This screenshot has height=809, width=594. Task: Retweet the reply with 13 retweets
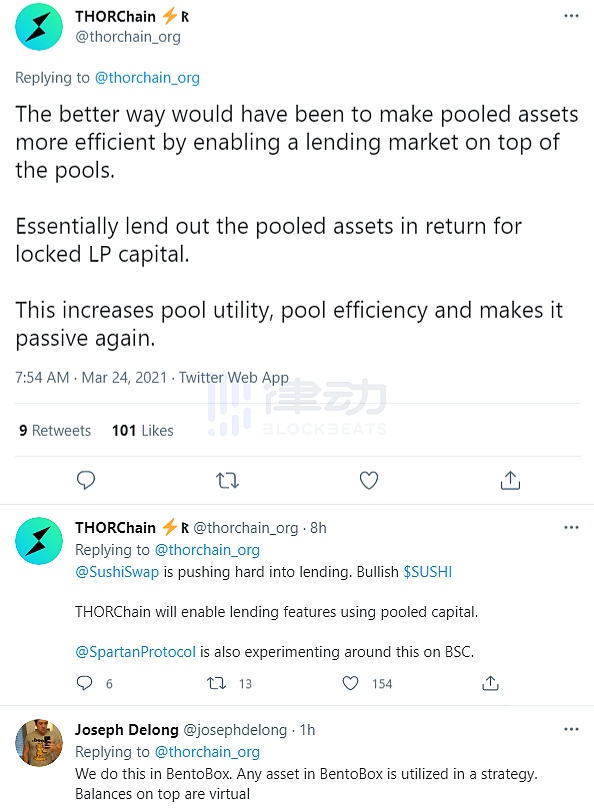click(x=216, y=684)
